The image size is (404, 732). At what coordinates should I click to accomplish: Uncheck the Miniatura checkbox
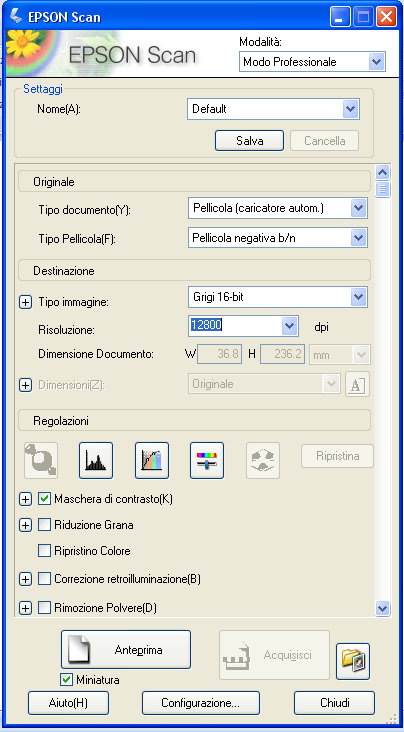67,680
